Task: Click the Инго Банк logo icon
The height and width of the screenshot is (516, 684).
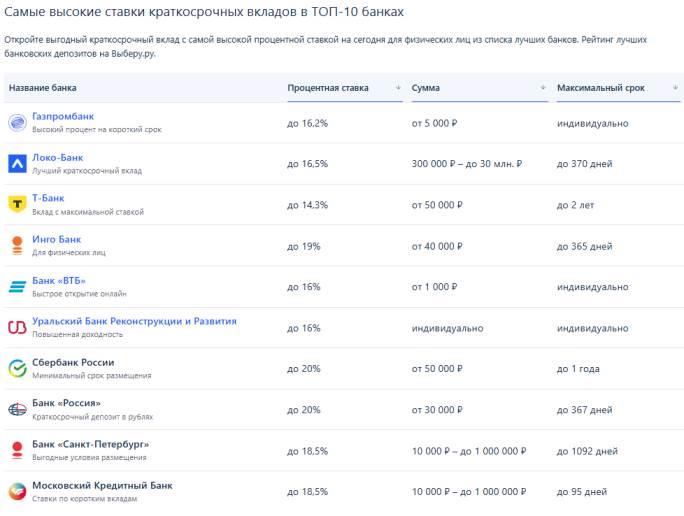Action: coord(17,245)
